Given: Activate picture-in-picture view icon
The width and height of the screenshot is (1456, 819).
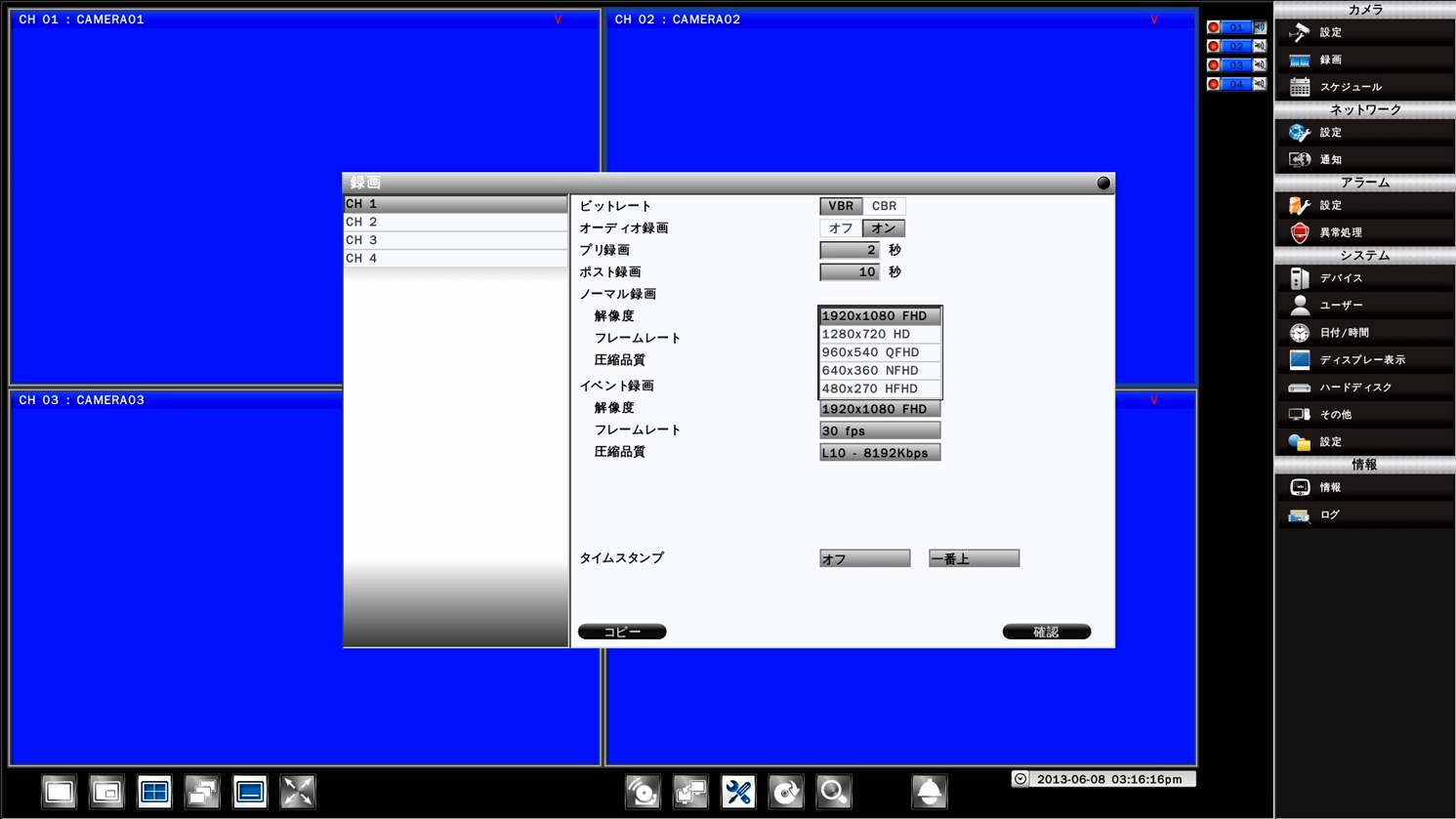Looking at the screenshot, I should 106,792.
